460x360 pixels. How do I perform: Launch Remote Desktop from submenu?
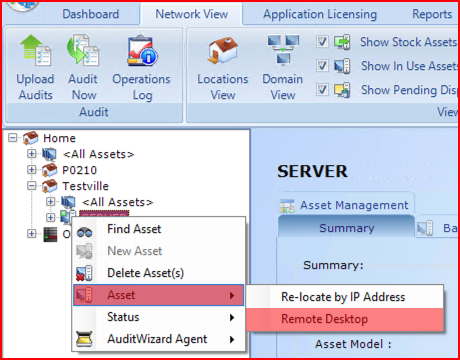345,319
